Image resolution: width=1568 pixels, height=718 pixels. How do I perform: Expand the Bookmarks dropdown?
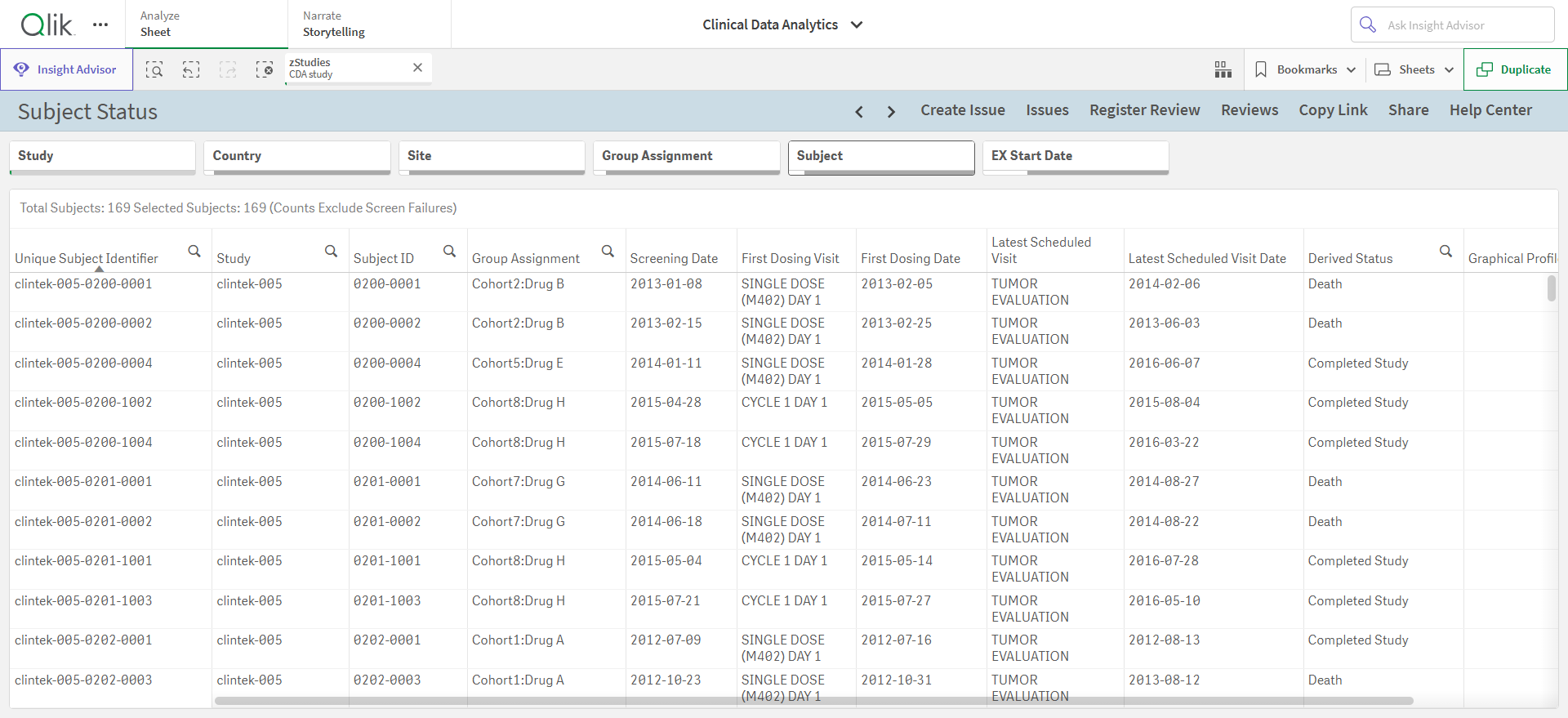[x=1352, y=69]
